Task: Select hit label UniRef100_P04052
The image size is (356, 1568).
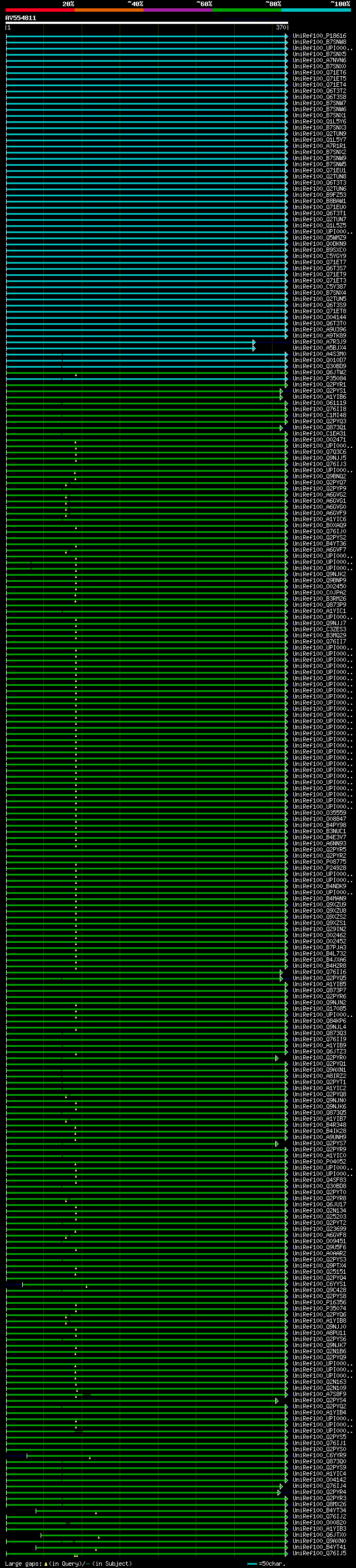Action: pyautogui.click(x=319, y=1161)
